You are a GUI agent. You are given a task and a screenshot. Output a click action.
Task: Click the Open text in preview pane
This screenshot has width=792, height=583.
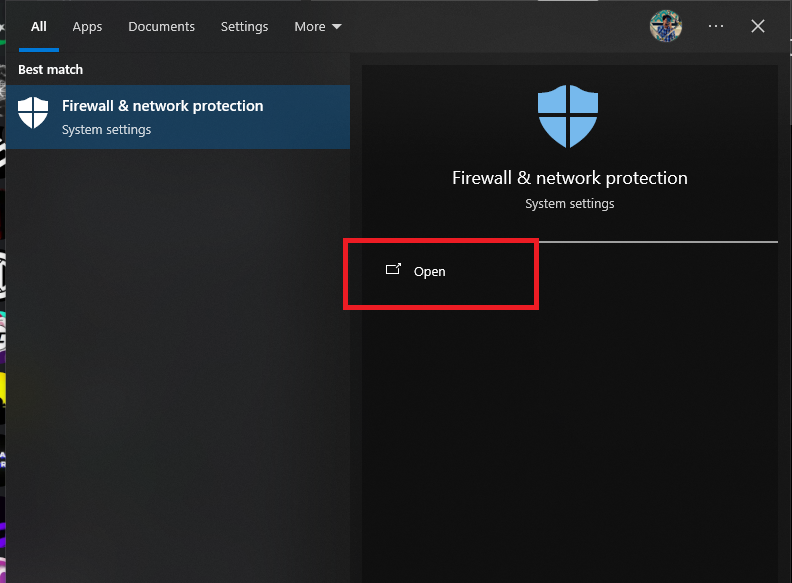[430, 271]
